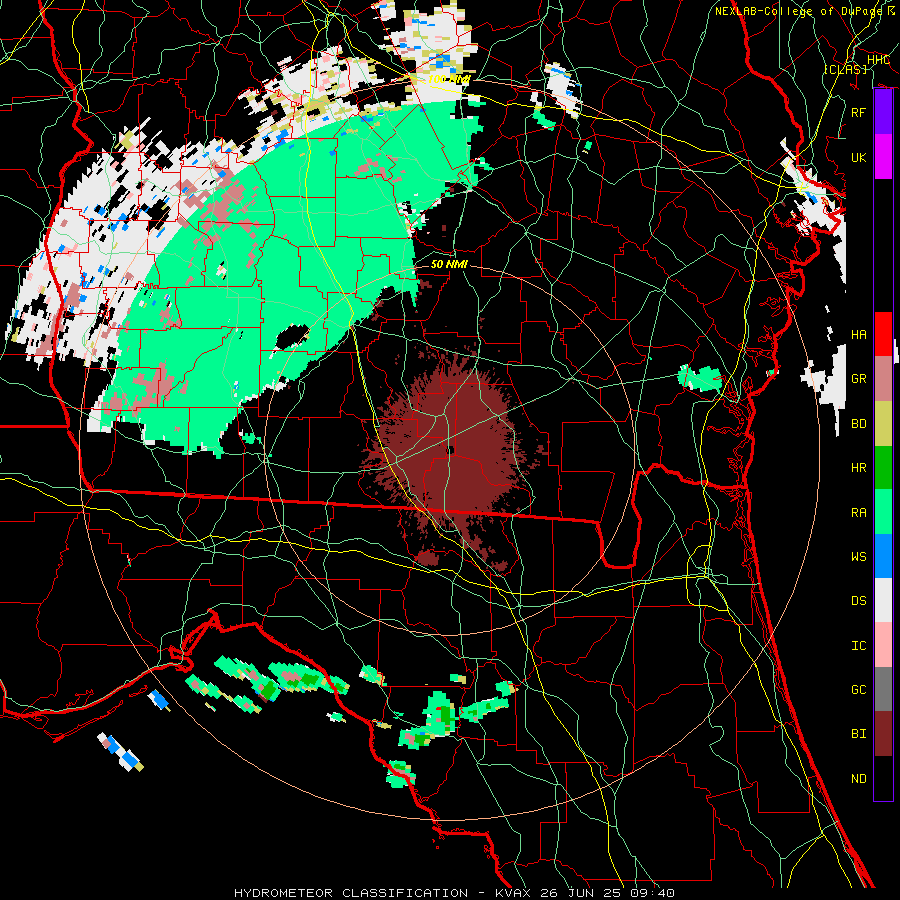Click the "BD" legend label
Viewport: 900px width, 900px height.
pos(858,424)
